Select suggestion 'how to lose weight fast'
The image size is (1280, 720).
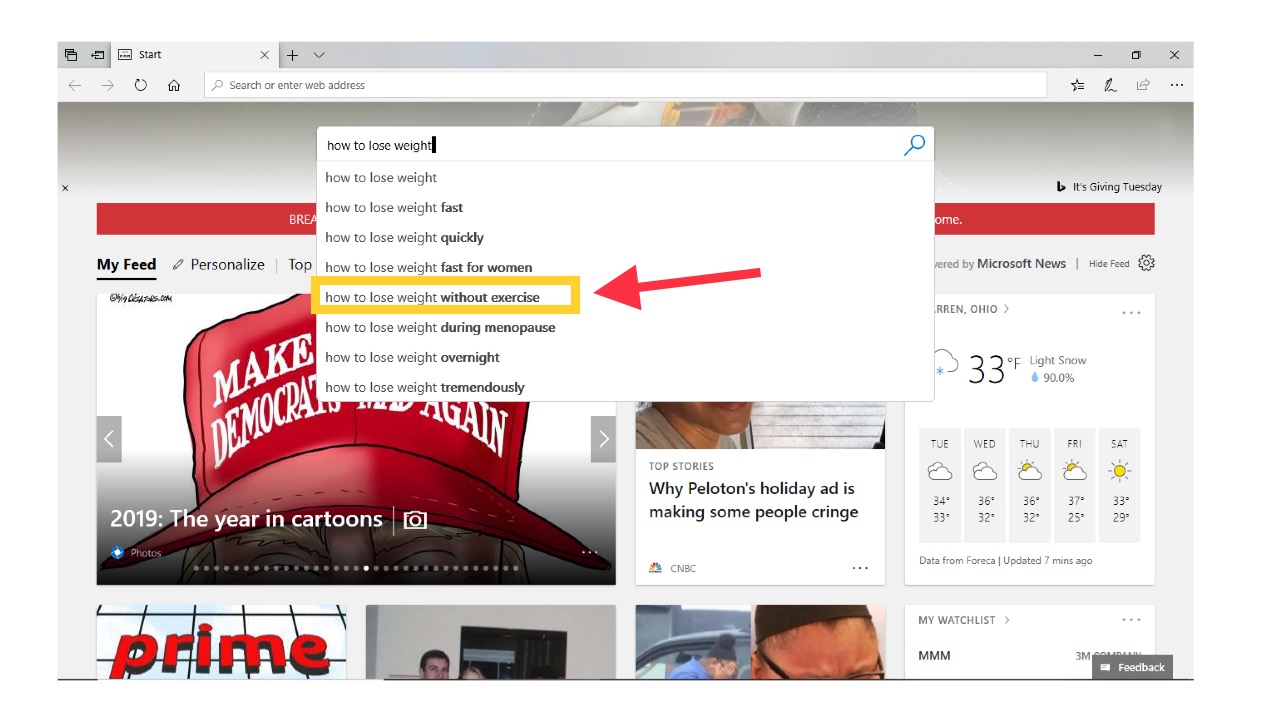click(625, 208)
